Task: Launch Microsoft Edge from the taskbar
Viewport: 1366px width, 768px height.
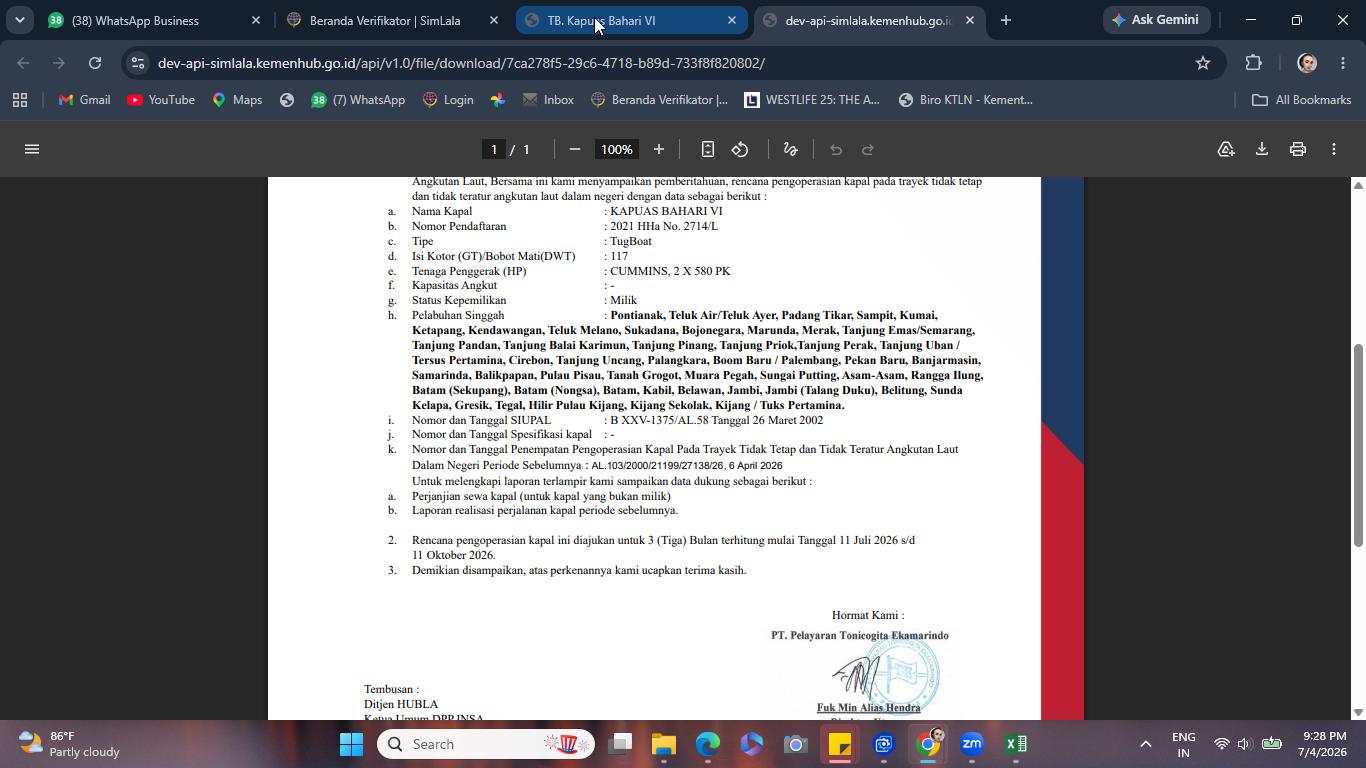Action: tap(708, 744)
